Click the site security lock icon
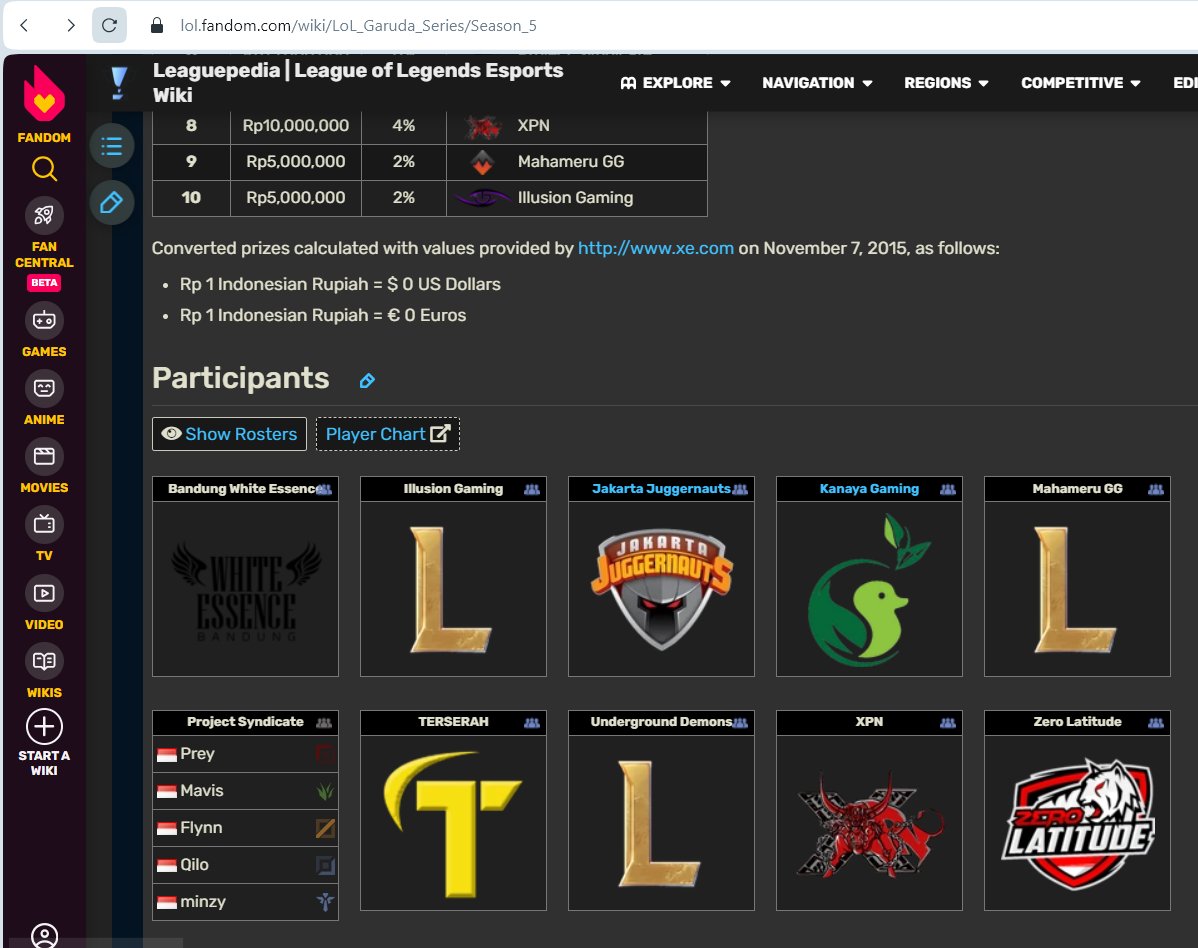Image resolution: width=1198 pixels, height=948 pixels. tap(157, 25)
